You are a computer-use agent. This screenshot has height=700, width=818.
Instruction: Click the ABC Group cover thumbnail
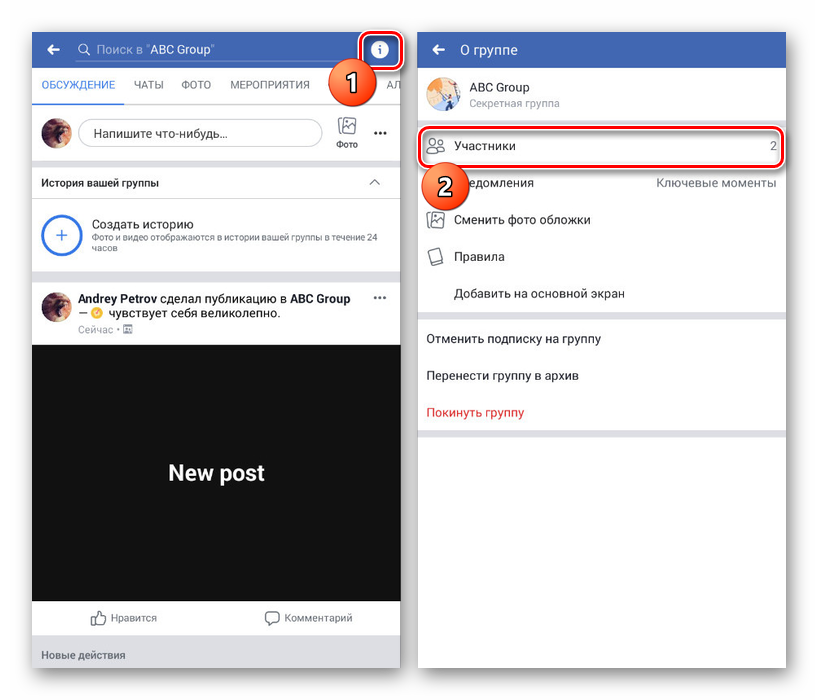click(443, 94)
